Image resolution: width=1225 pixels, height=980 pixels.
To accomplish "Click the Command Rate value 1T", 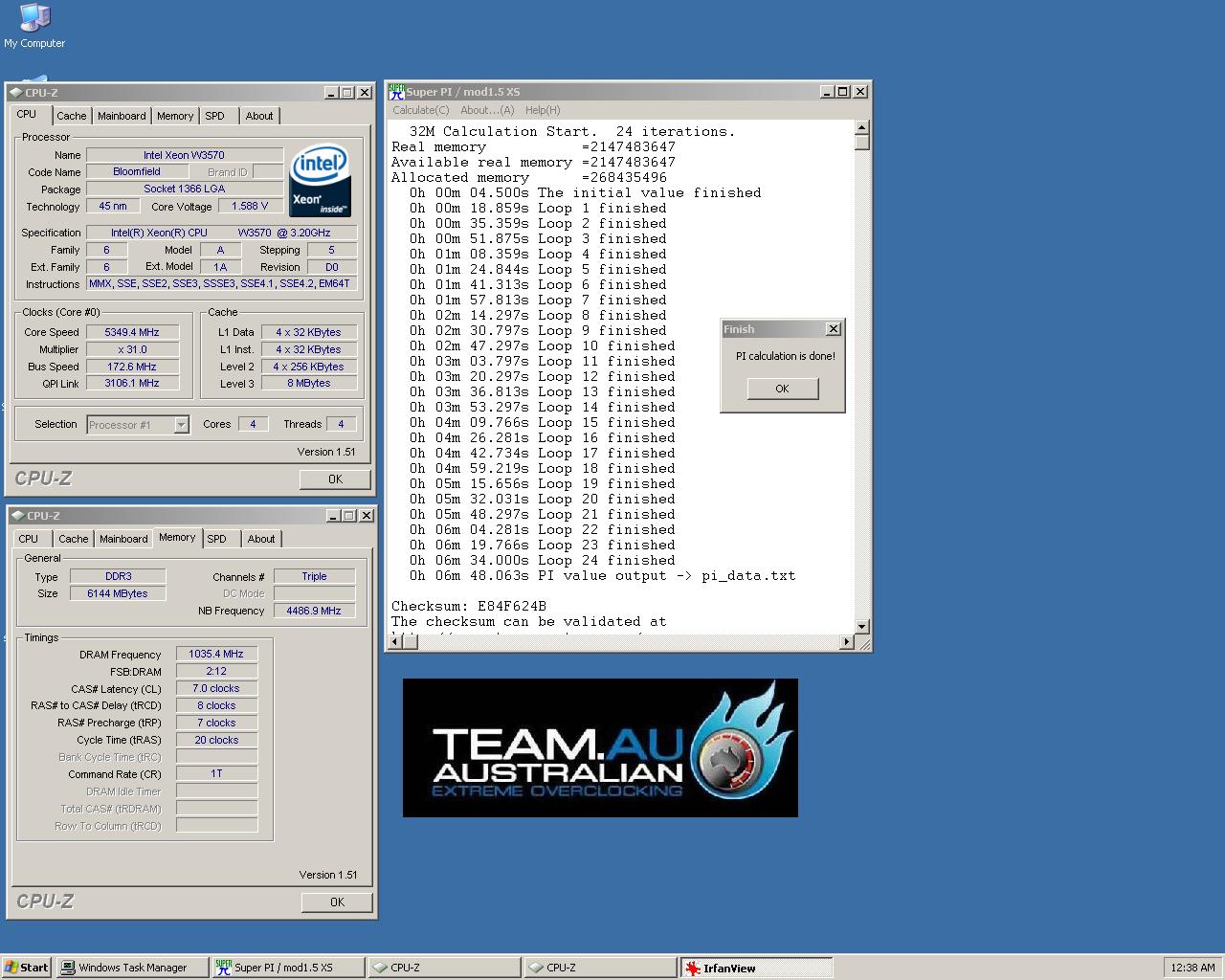I will click(216, 774).
